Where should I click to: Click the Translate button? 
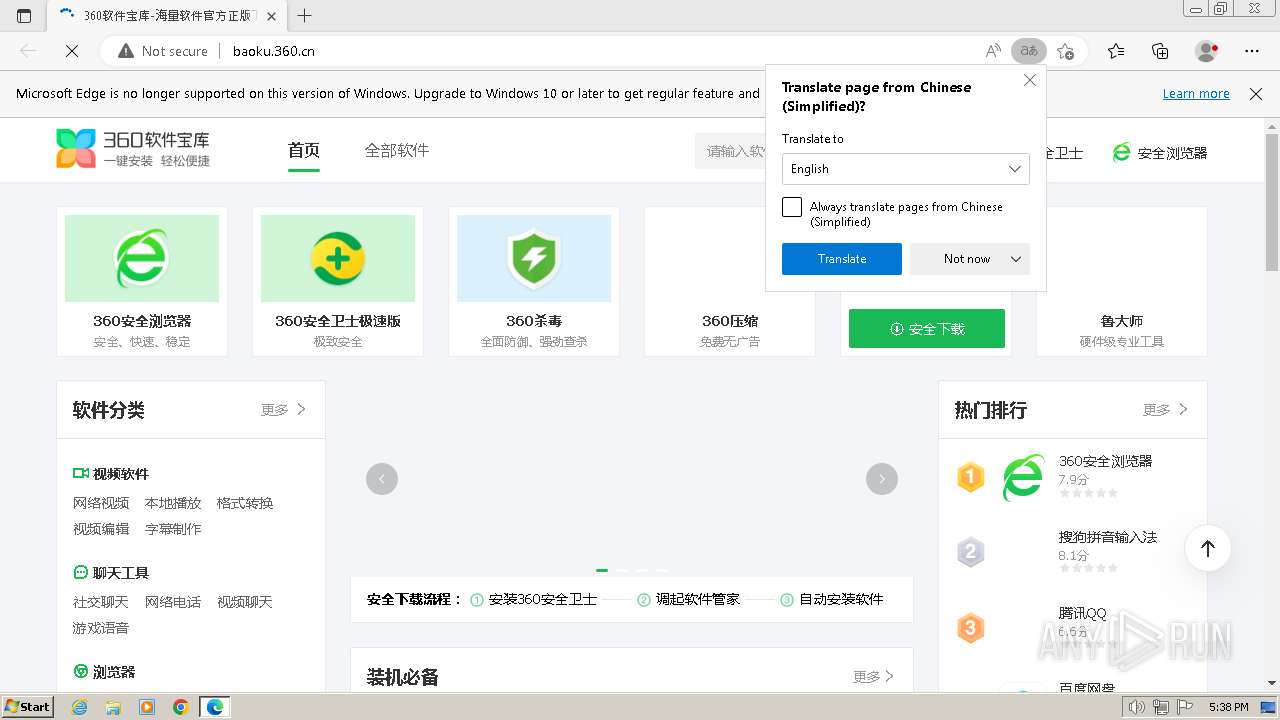842,259
